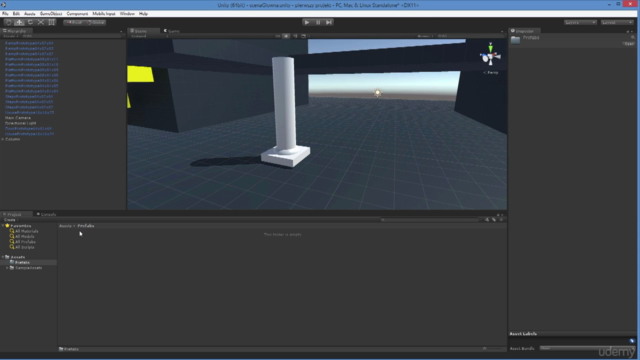Open the Mobile Input menu
Viewport: 640px width, 360px height.
pyautogui.click(x=104, y=14)
